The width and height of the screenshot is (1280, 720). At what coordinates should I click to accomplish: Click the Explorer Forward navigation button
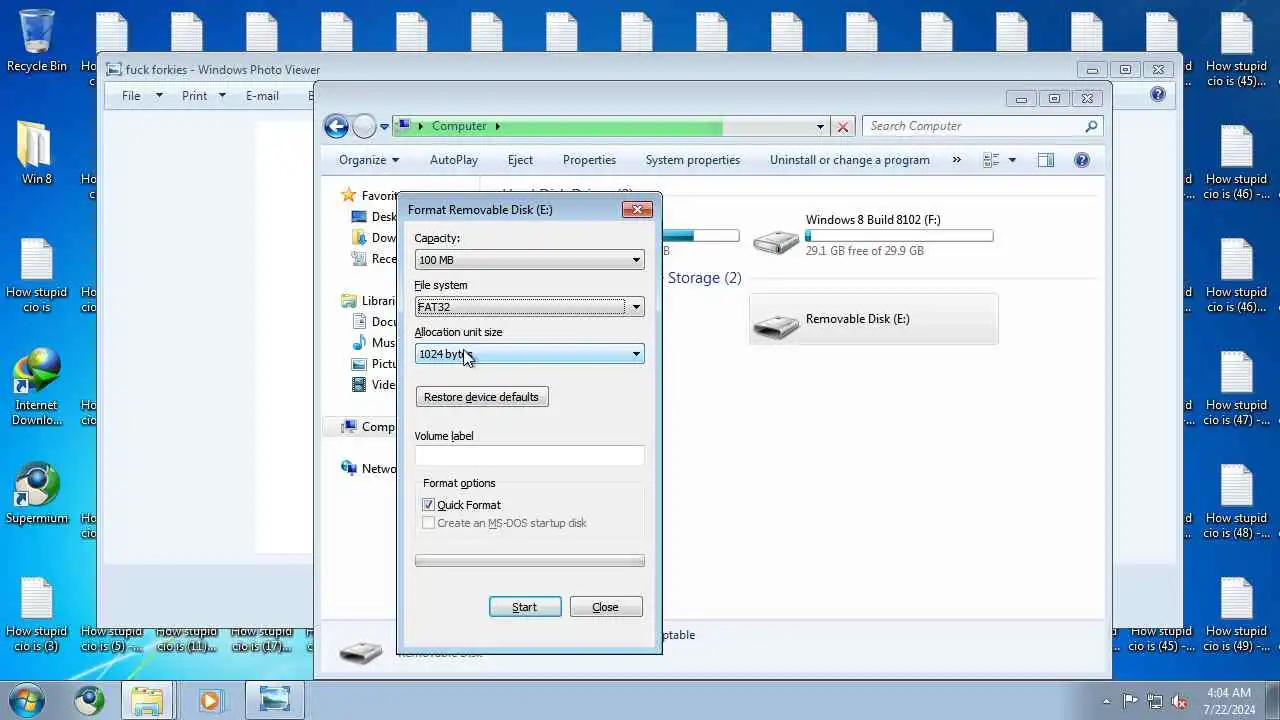point(364,126)
